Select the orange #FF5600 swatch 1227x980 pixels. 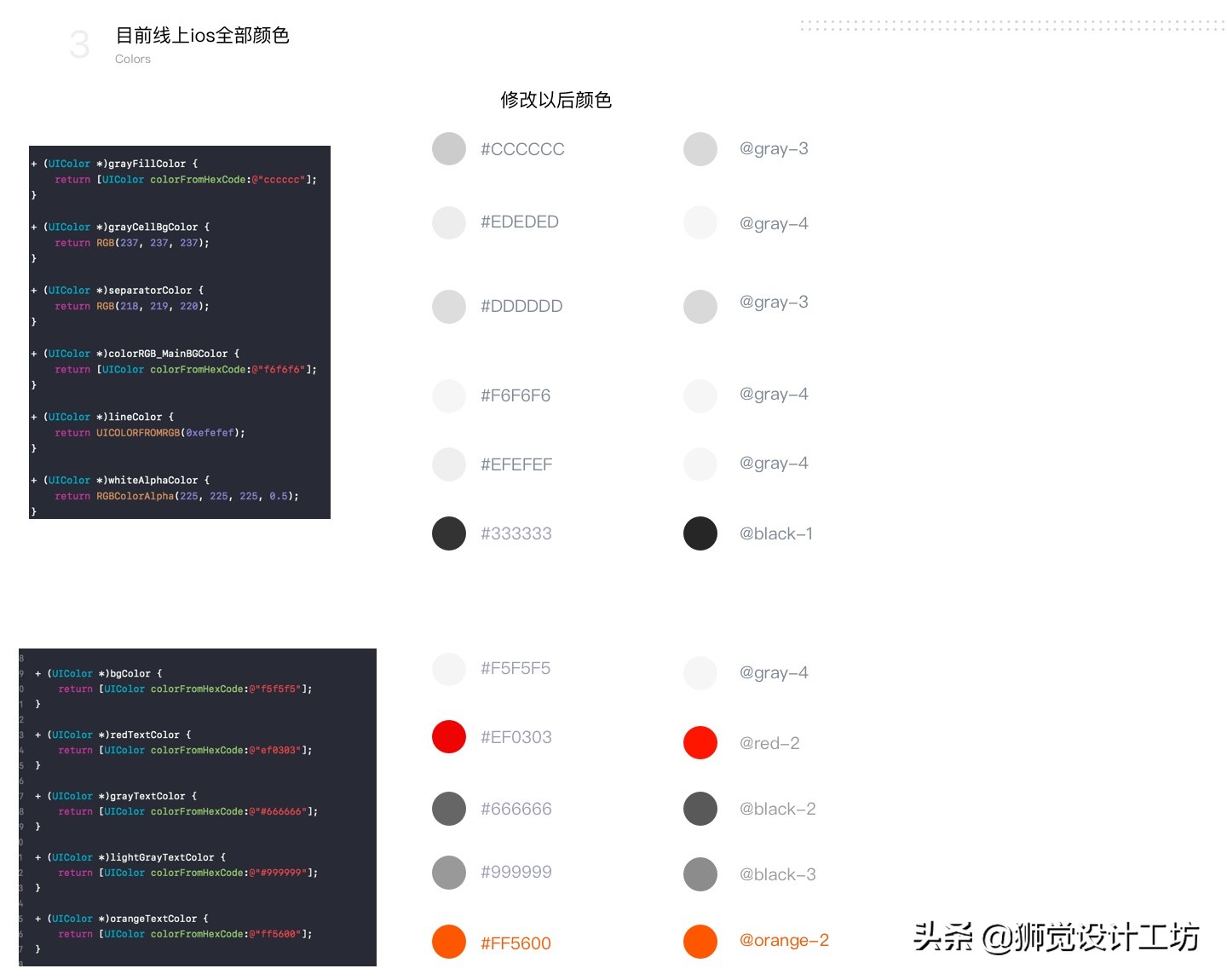[448, 943]
